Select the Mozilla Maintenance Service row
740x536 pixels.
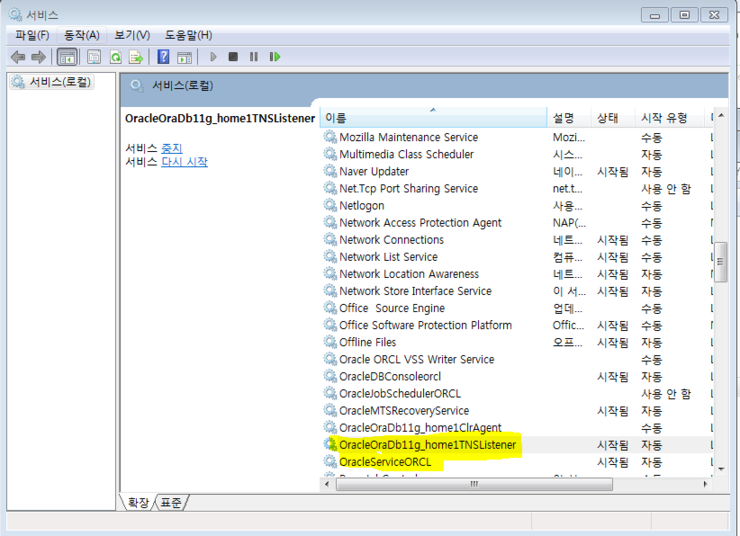(x=517, y=137)
